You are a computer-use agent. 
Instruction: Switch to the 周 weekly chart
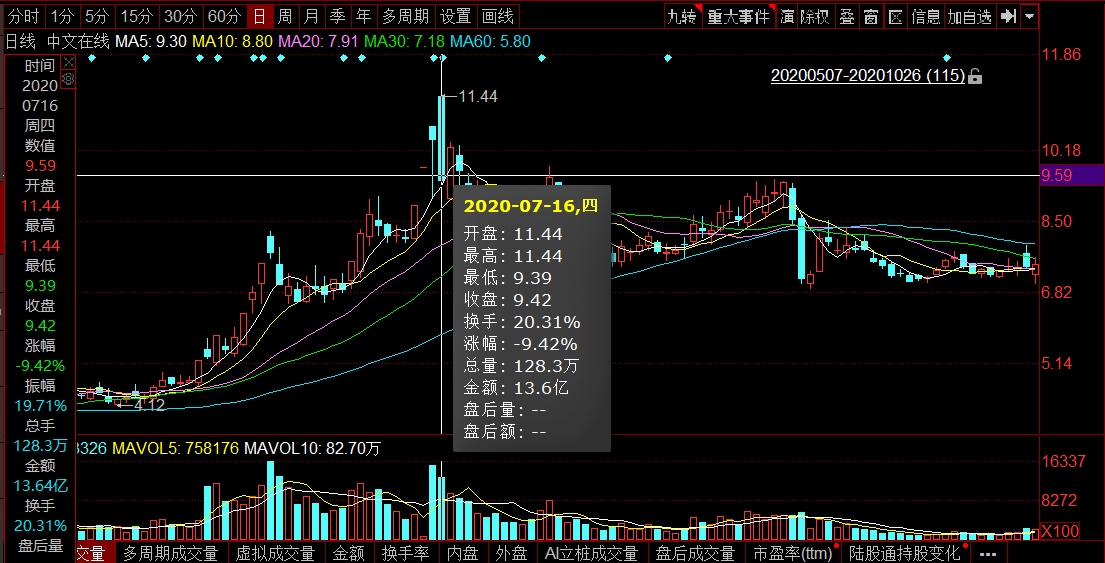[285, 16]
